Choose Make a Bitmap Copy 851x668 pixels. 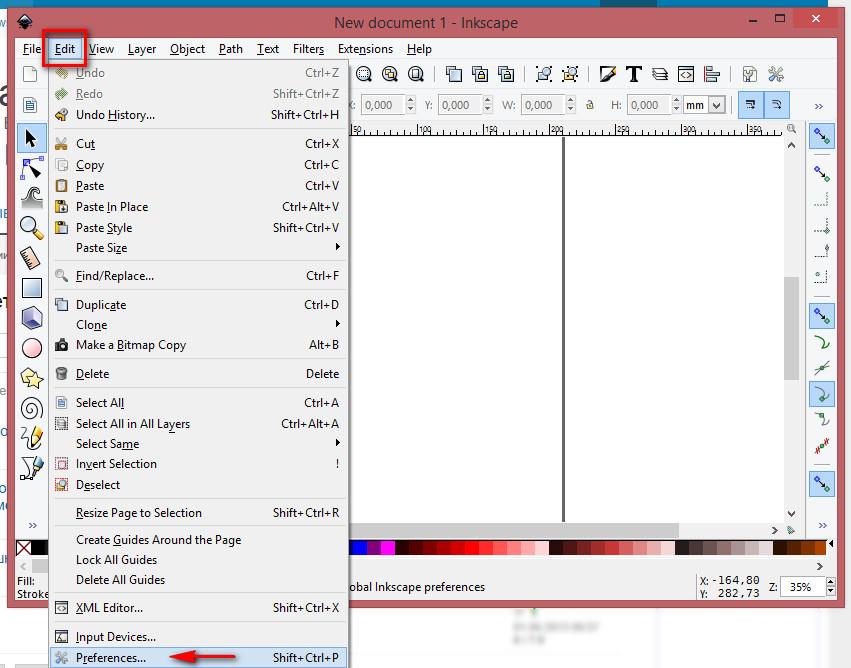click(198, 345)
